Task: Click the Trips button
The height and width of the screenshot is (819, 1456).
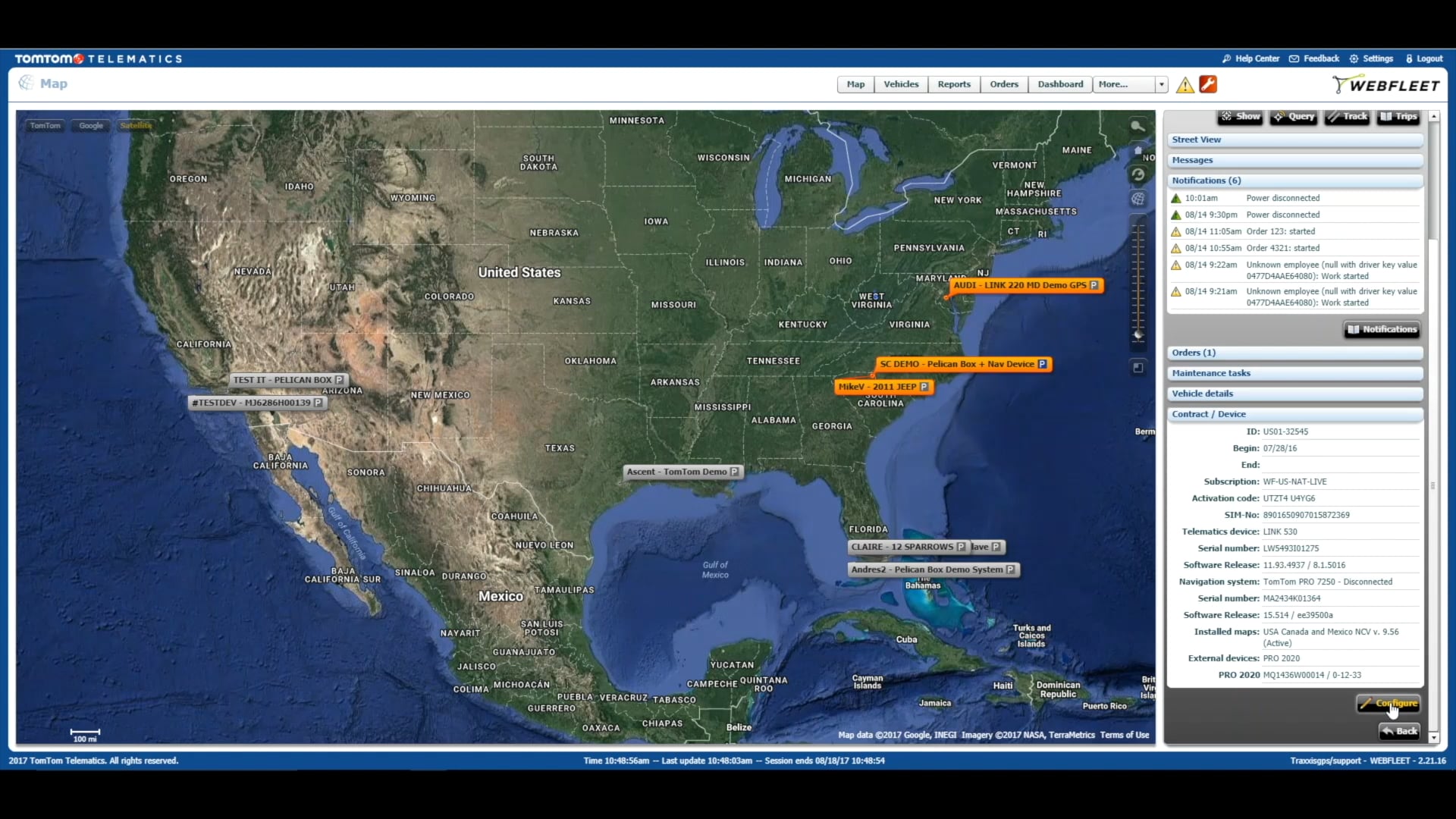Action: pos(1398,117)
